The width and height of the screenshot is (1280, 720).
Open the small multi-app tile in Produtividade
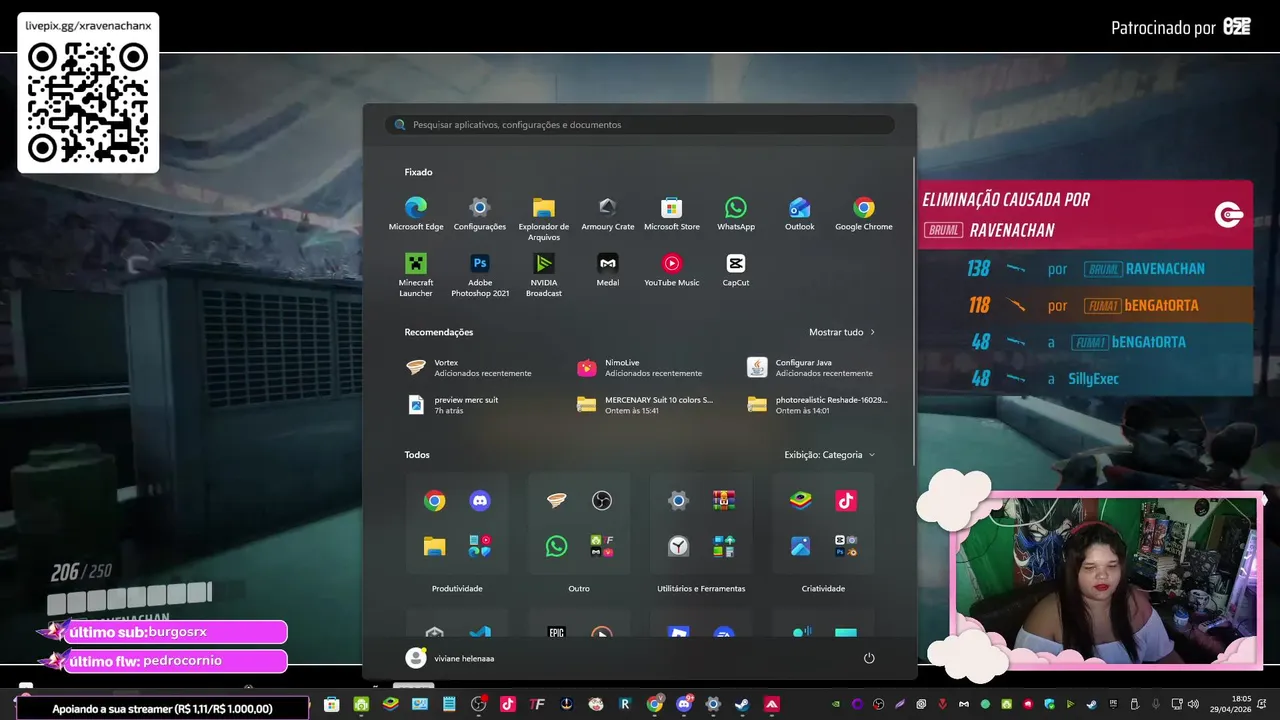pyautogui.click(x=480, y=546)
